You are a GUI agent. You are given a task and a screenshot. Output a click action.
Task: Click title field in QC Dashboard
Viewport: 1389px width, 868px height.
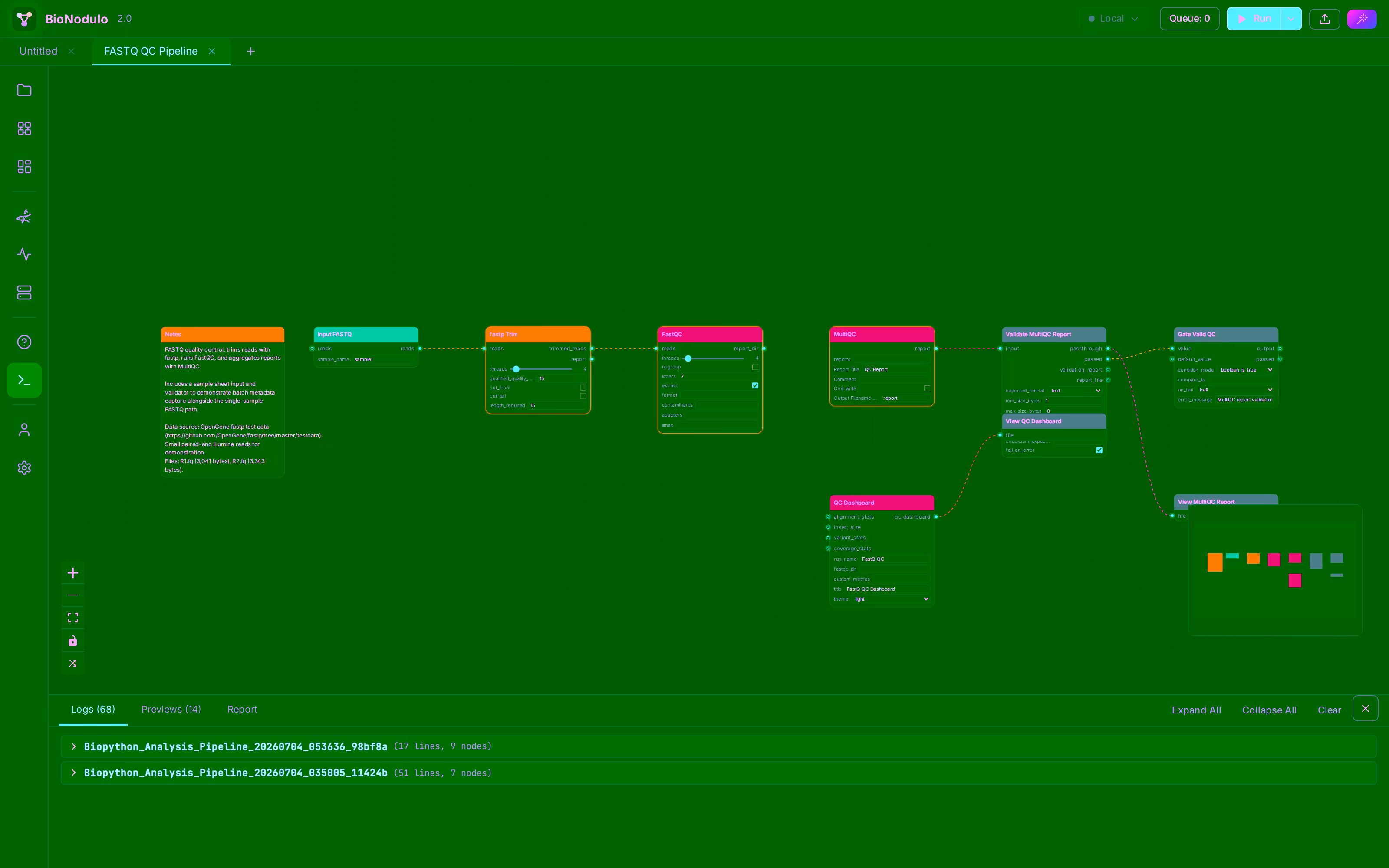click(x=887, y=589)
